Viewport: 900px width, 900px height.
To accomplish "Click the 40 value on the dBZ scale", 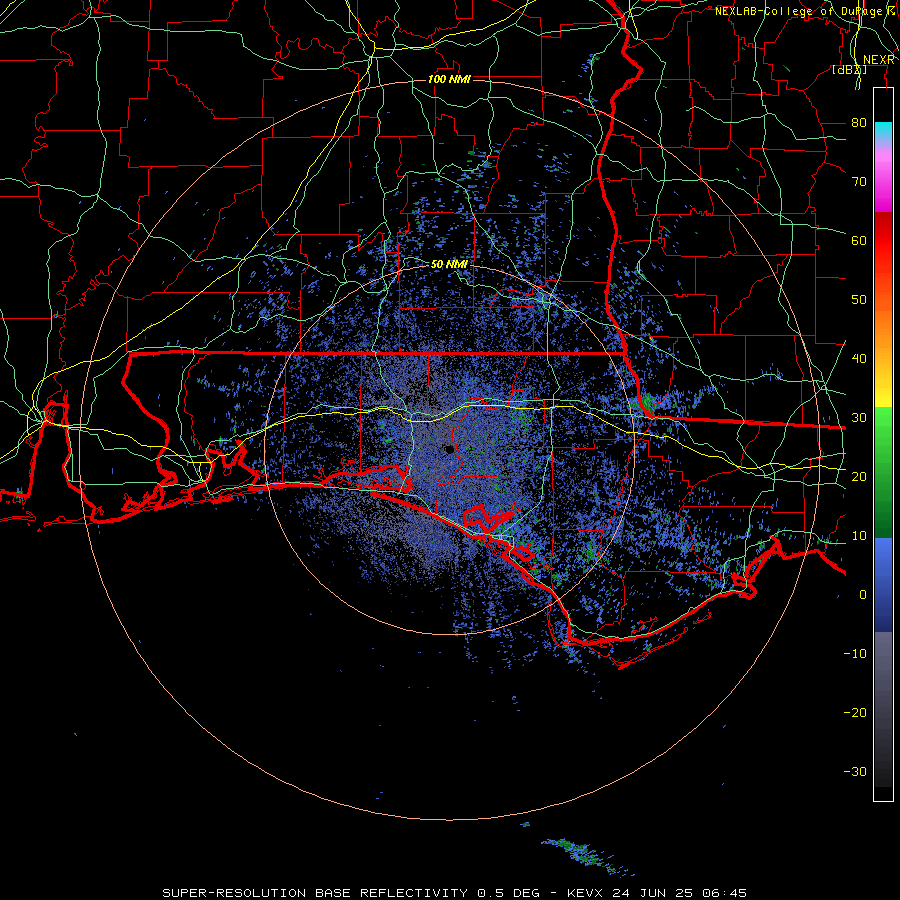I will 859,359.
